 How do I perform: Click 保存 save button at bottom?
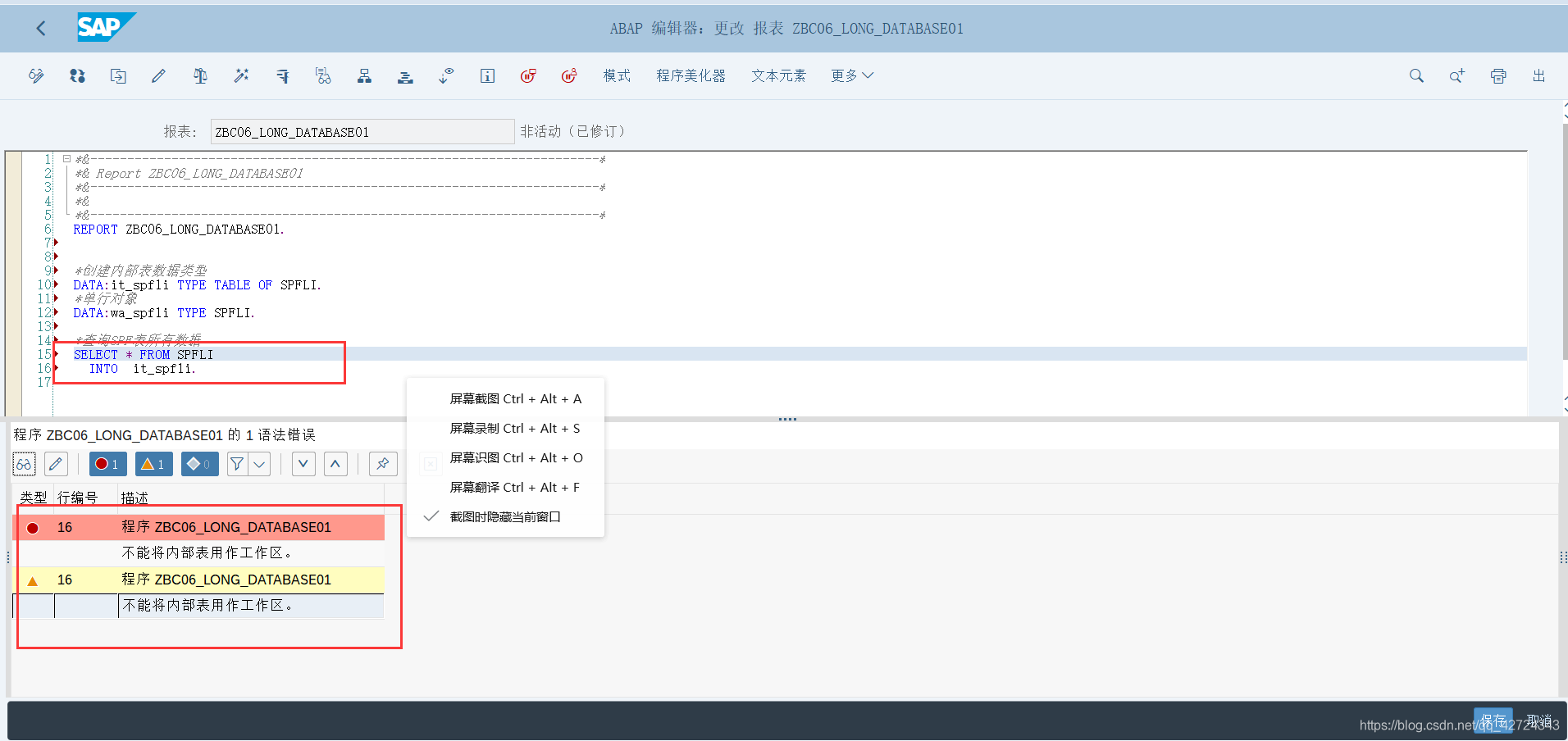[1493, 721]
